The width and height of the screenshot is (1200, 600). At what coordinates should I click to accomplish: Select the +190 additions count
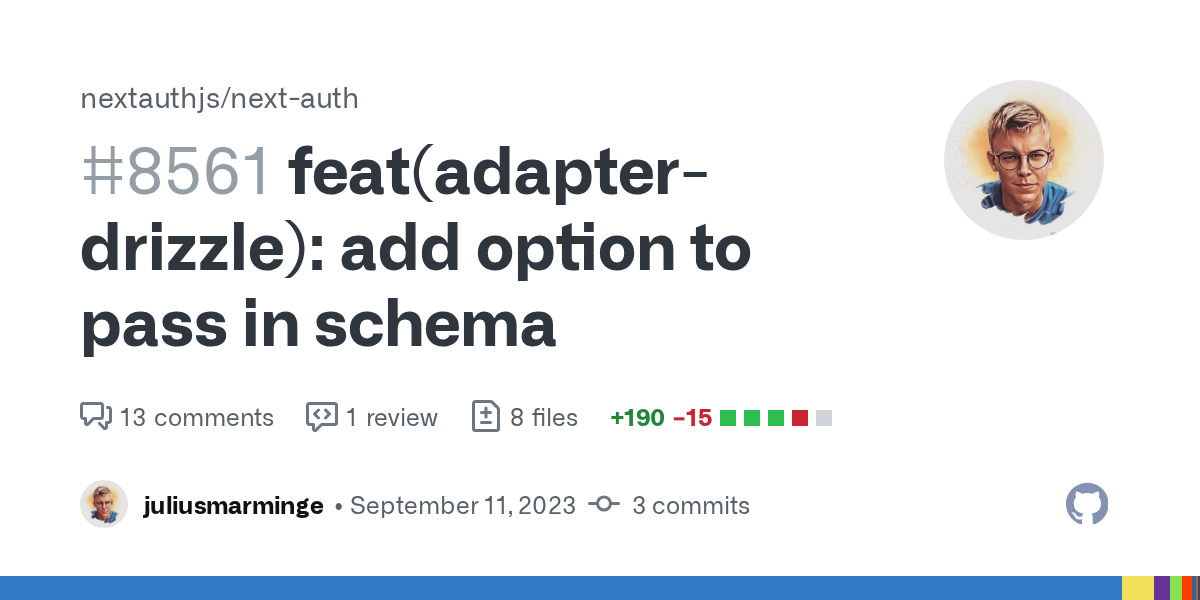point(637,417)
